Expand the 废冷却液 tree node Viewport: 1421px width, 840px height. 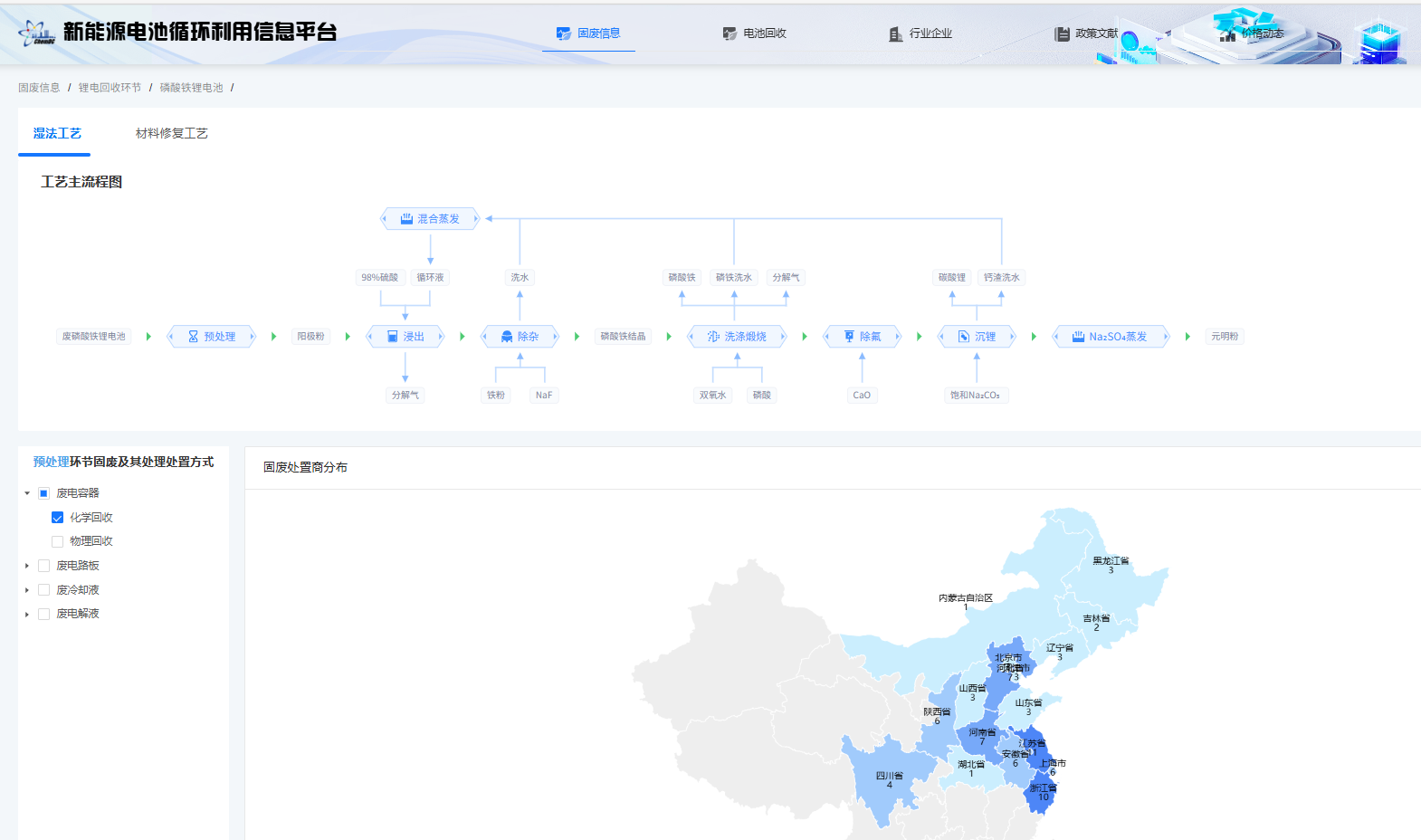click(27, 590)
